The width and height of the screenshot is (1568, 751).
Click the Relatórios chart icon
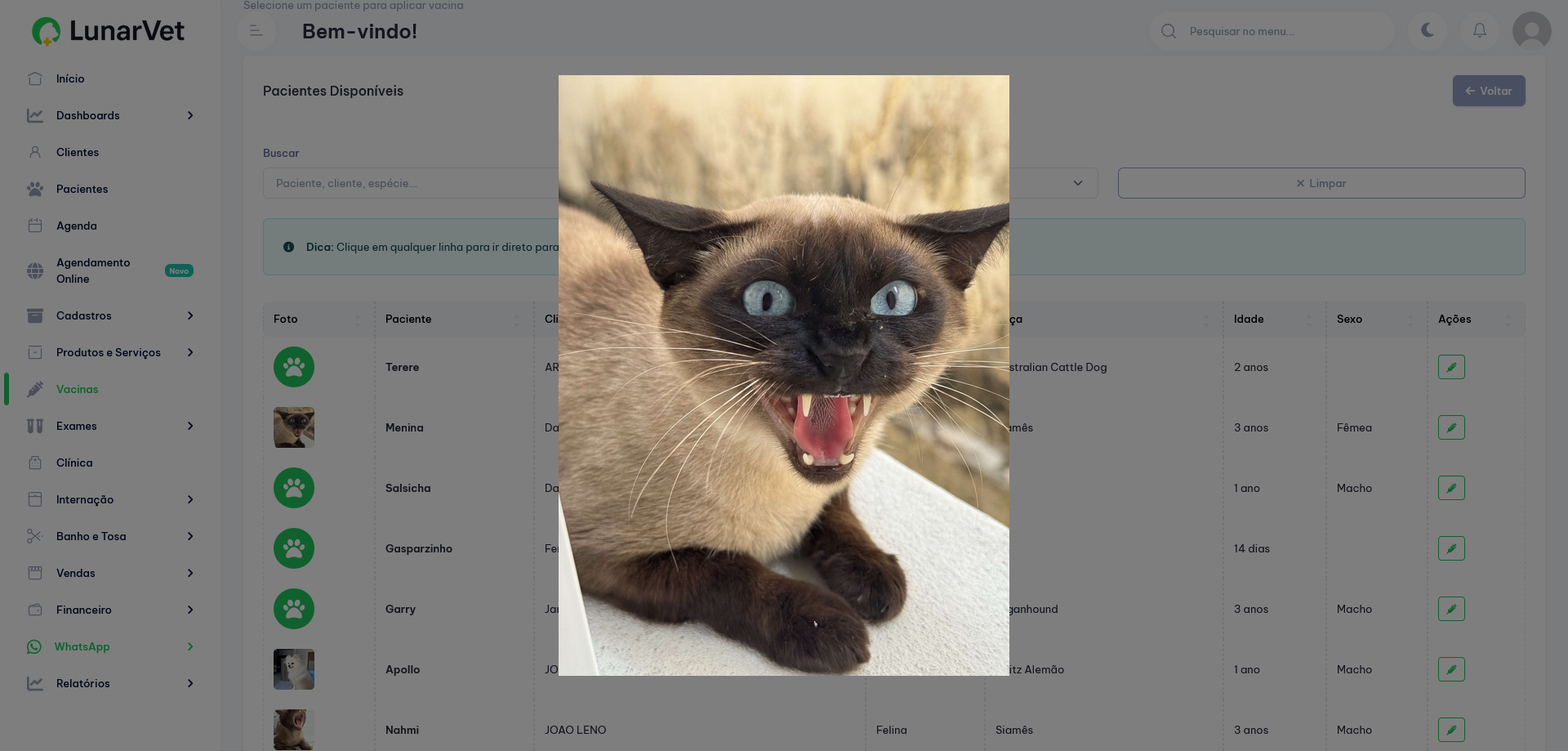click(x=35, y=683)
